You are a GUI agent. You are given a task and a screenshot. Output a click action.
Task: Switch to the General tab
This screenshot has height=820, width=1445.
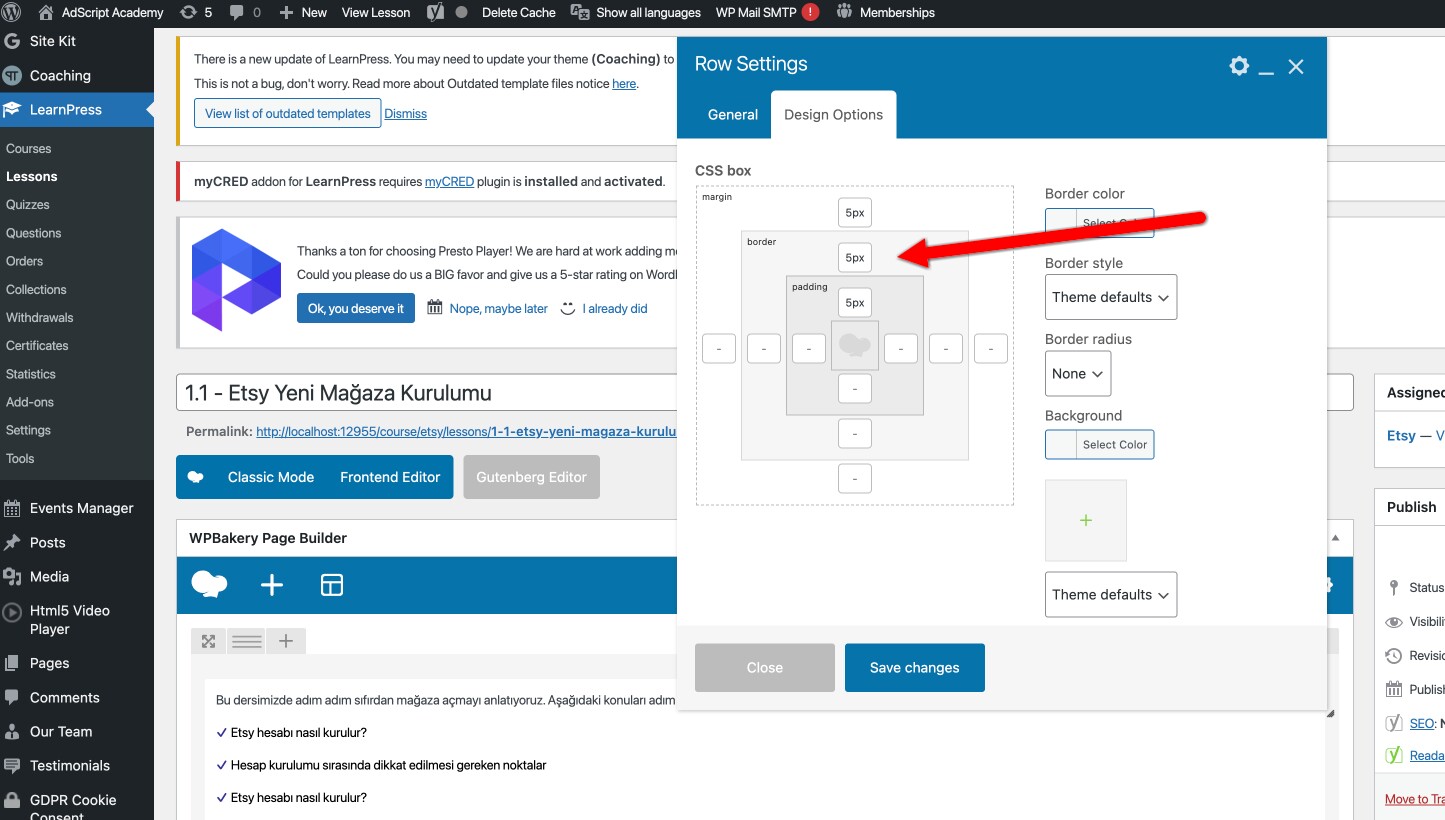coord(732,114)
